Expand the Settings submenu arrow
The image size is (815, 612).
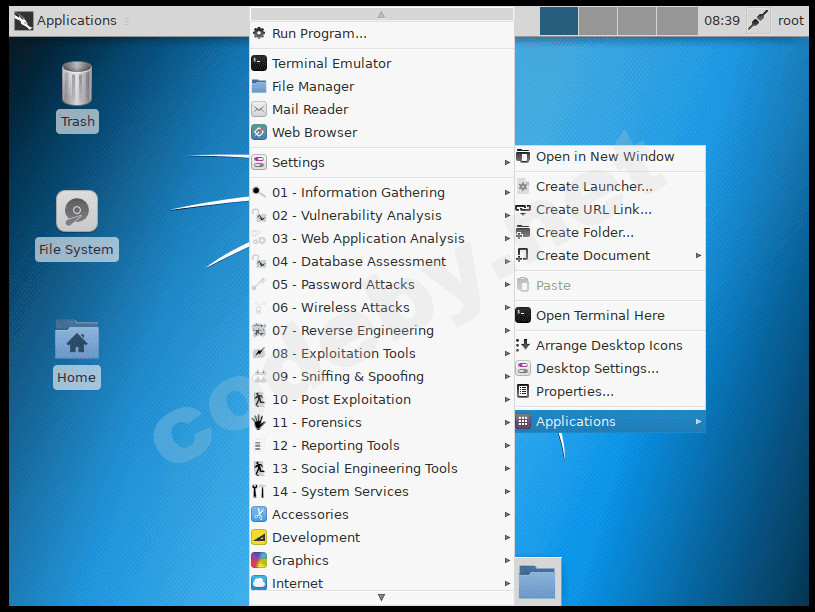pyautogui.click(x=507, y=163)
